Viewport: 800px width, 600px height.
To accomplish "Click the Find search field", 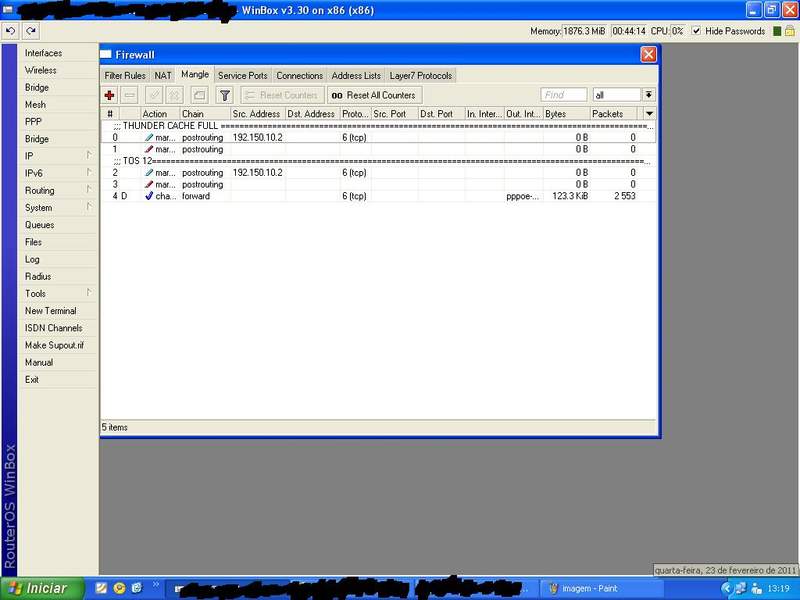I will pos(564,95).
